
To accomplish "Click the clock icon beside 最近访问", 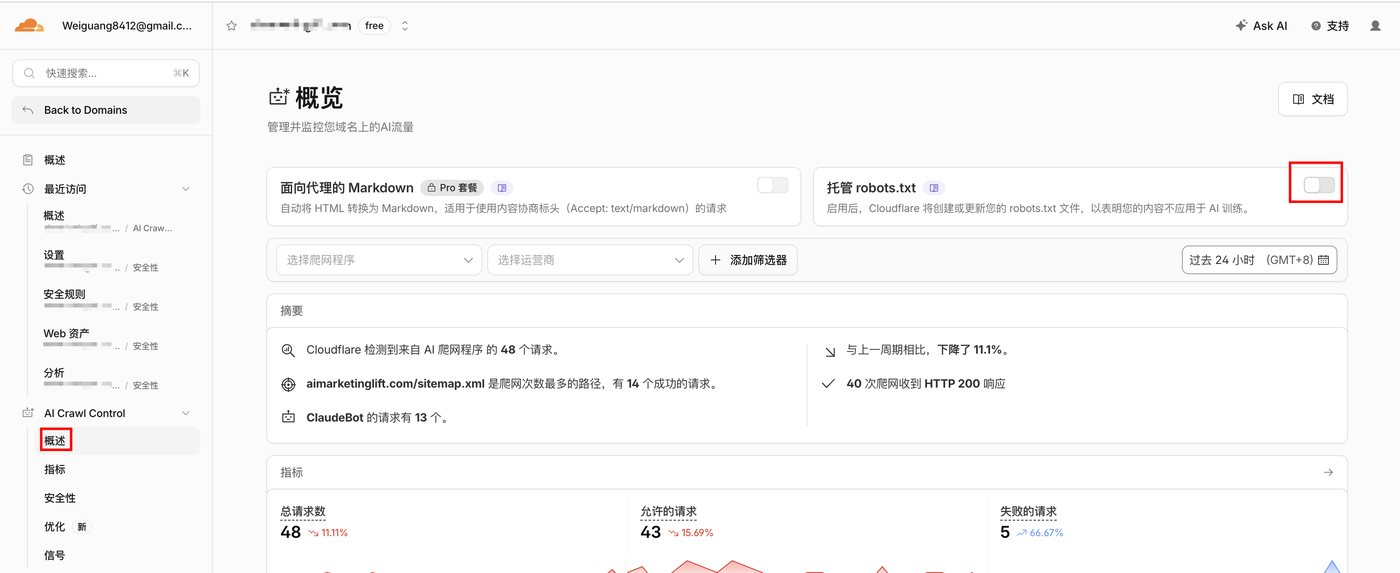I will click(x=28, y=189).
